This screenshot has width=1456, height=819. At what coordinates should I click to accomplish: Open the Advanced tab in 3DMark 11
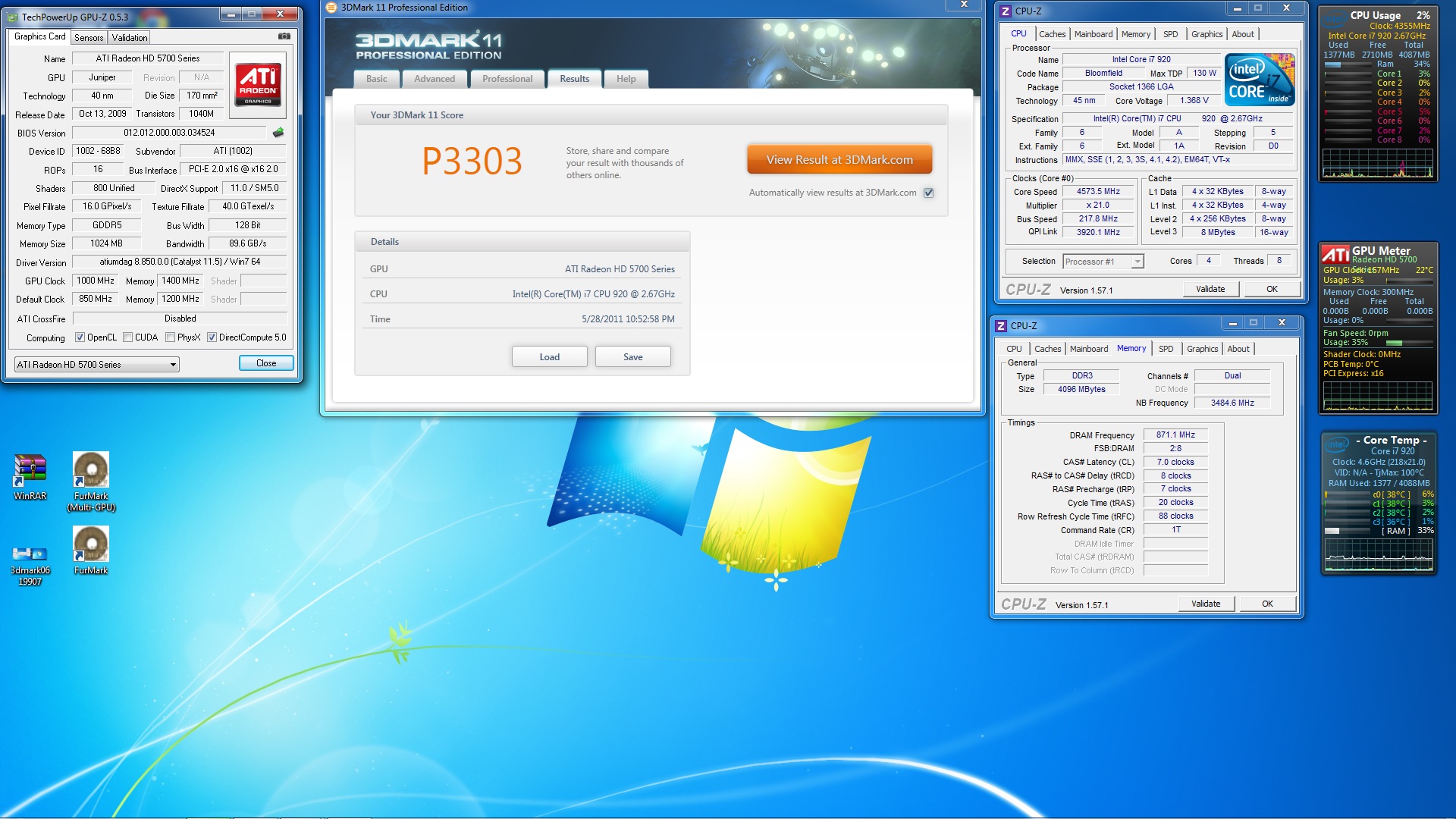click(435, 79)
